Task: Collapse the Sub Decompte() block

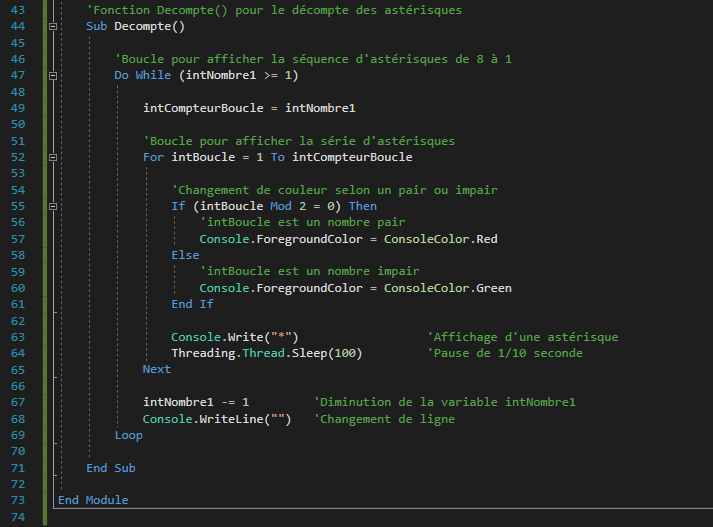Action: [53, 26]
